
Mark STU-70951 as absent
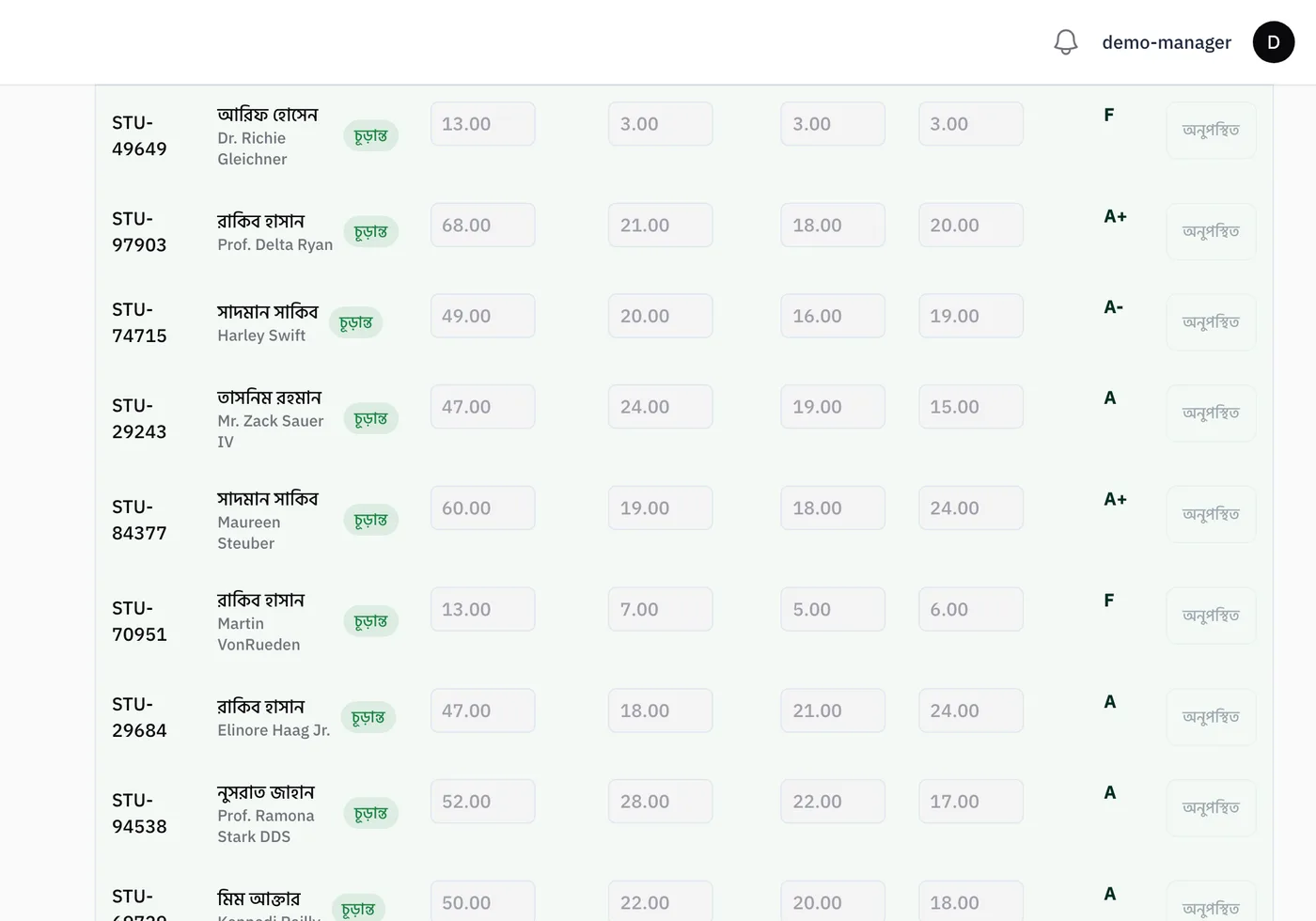click(1211, 616)
